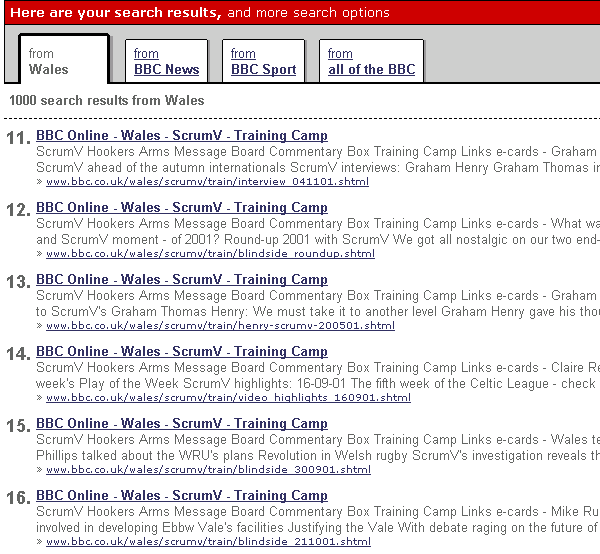600x554 pixels.
Task: Visit the interview_041101.shtml URL link
Action: click(x=207, y=181)
